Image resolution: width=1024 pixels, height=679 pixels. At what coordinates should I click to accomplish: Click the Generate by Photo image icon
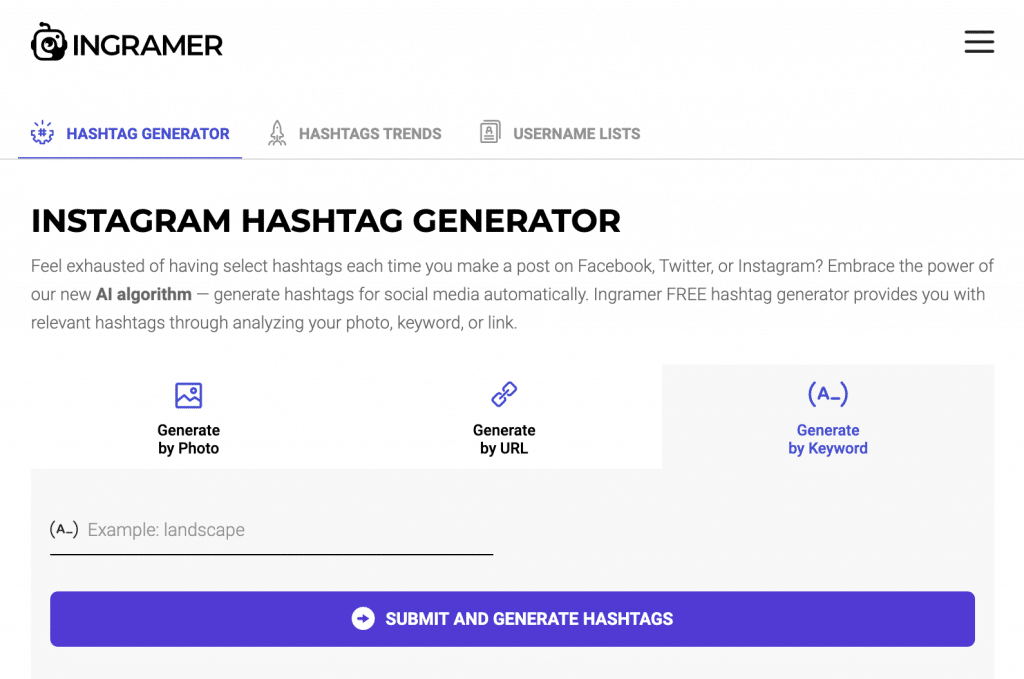coord(189,395)
